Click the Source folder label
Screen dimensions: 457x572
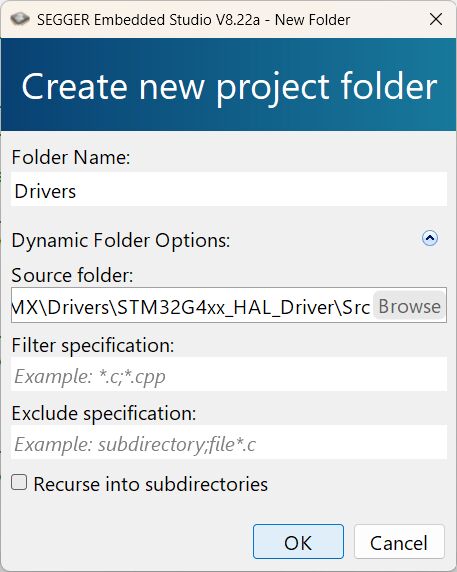(x=72, y=275)
